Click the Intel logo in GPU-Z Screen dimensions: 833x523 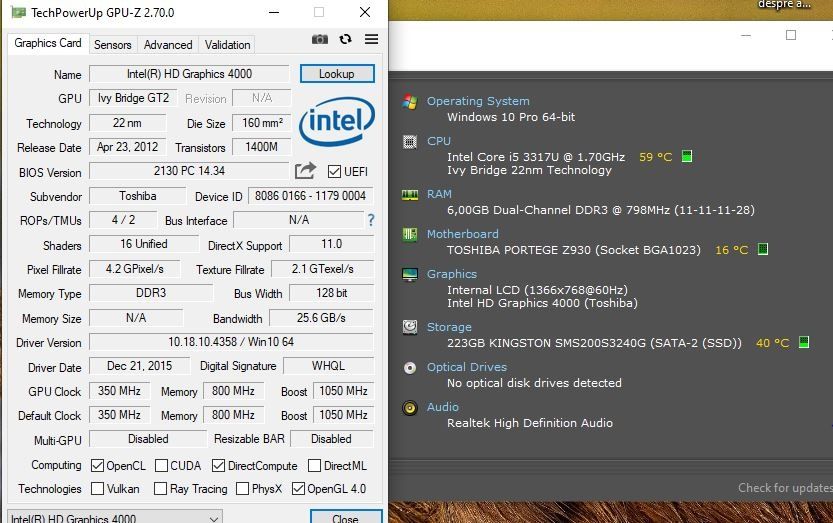coord(337,121)
